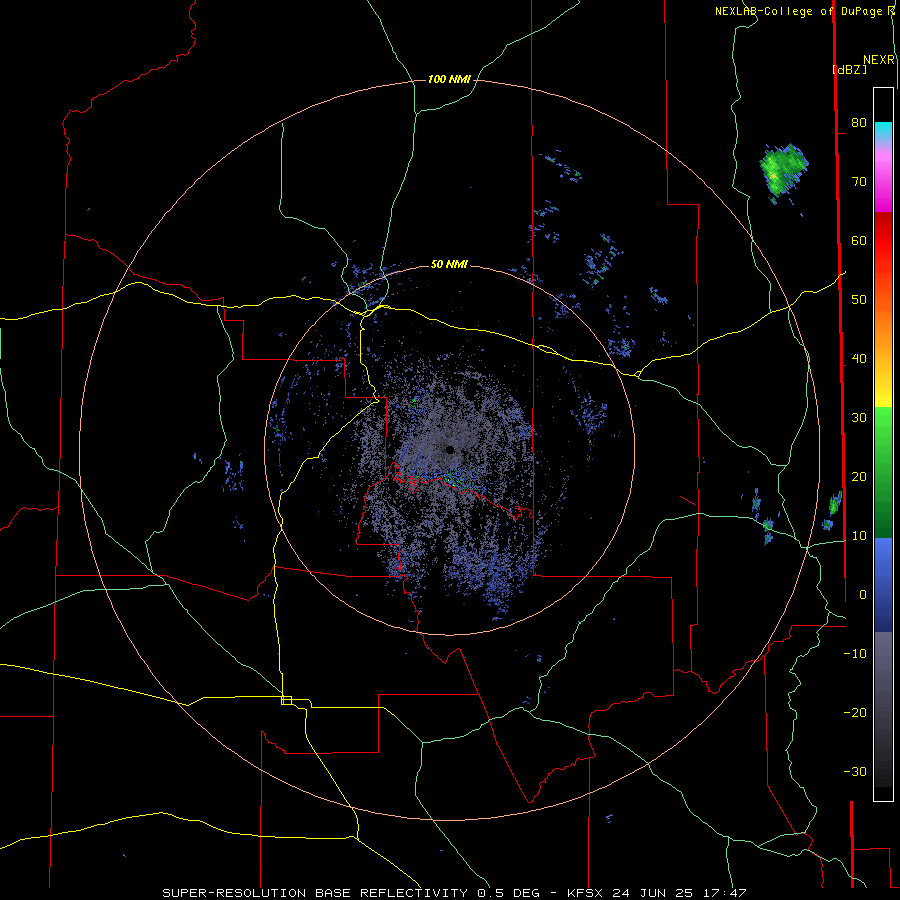This screenshot has height=900, width=900.
Task: Click the 80 value on the dBZ scale
Action: tap(859, 122)
